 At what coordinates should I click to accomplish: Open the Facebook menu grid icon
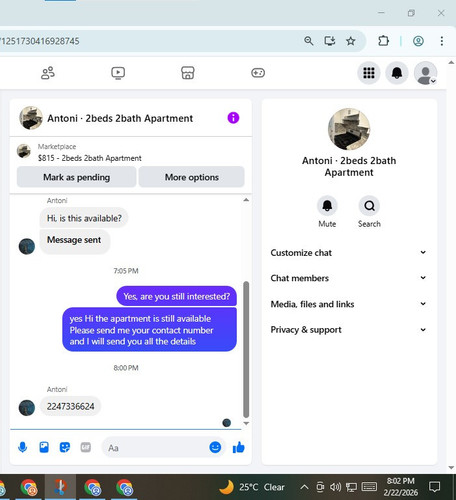369,73
